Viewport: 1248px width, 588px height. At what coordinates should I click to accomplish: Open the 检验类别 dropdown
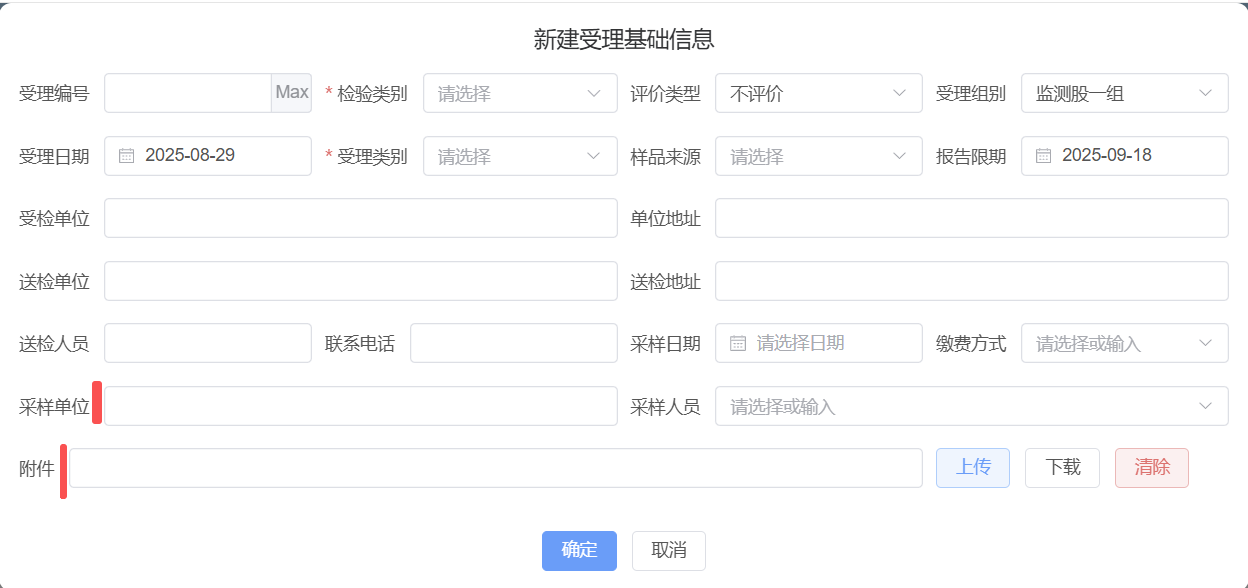[x=520, y=93]
